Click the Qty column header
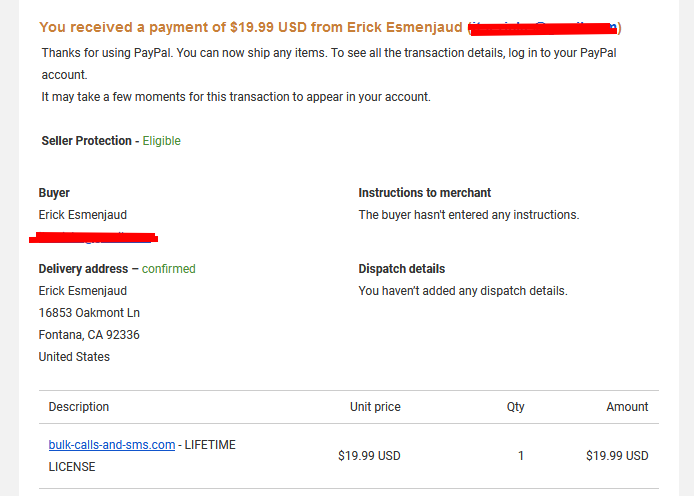This screenshot has height=496, width=694. coord(516,407)
